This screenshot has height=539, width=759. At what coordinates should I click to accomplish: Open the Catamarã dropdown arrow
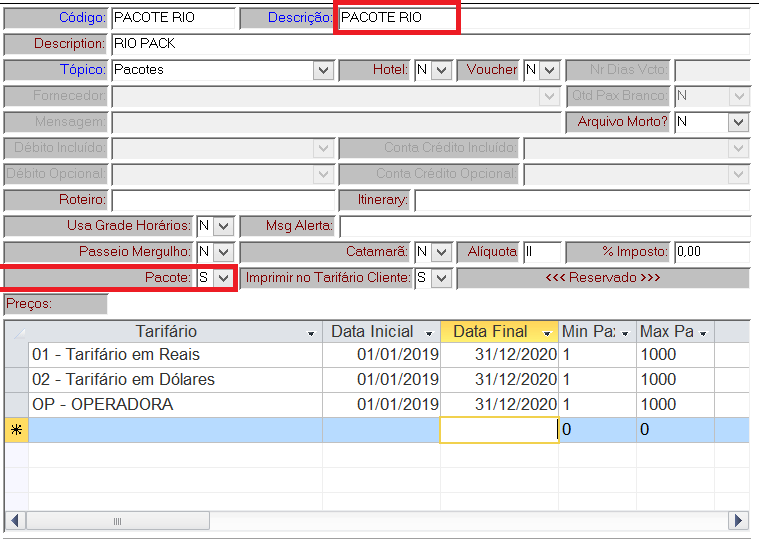coord(442,252)
